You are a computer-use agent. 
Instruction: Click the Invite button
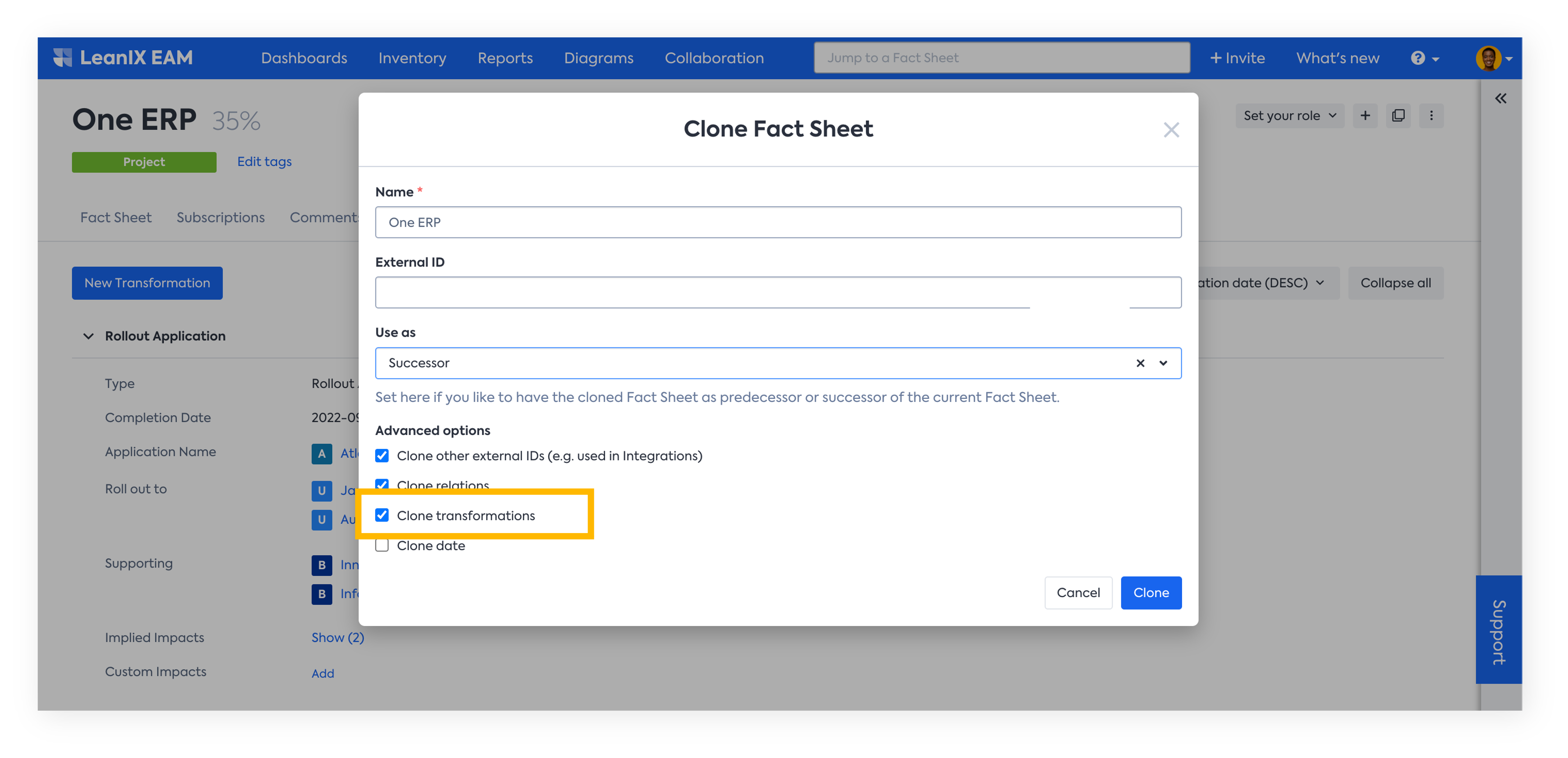(x=1237, y=58)
